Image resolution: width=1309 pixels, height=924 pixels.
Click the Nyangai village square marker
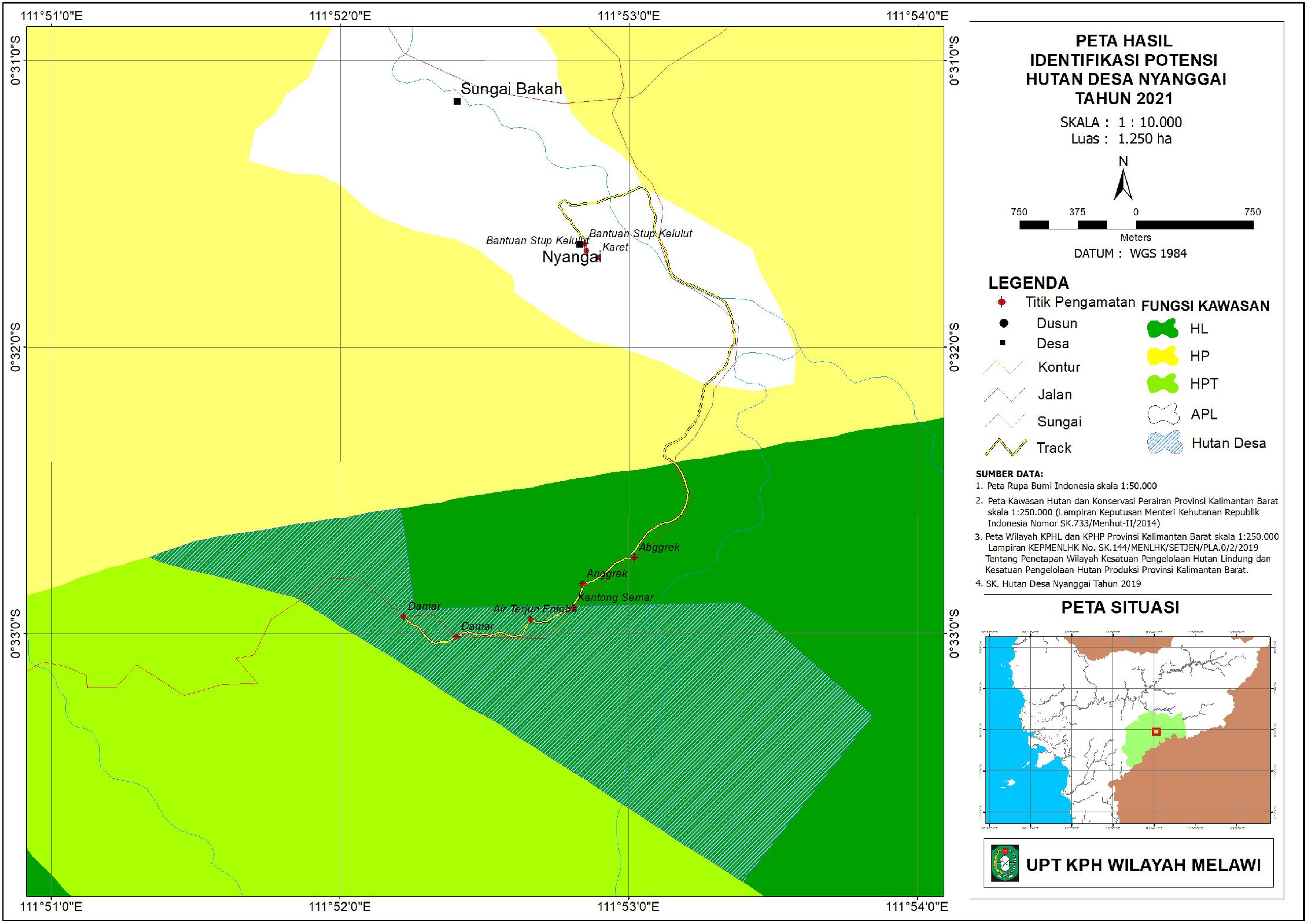point(579,244)
